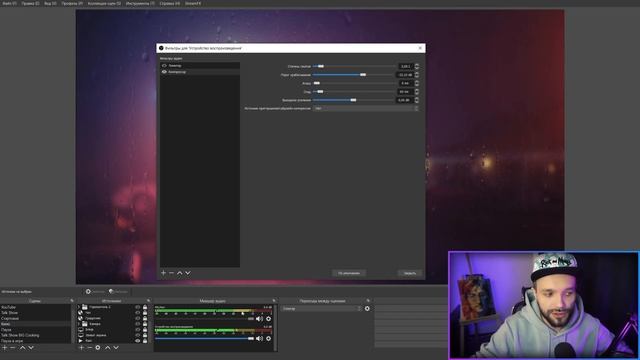This screenshot has width=640, height=360.
Task: Select the Limiter filter in list
Action: click(200, 65)
